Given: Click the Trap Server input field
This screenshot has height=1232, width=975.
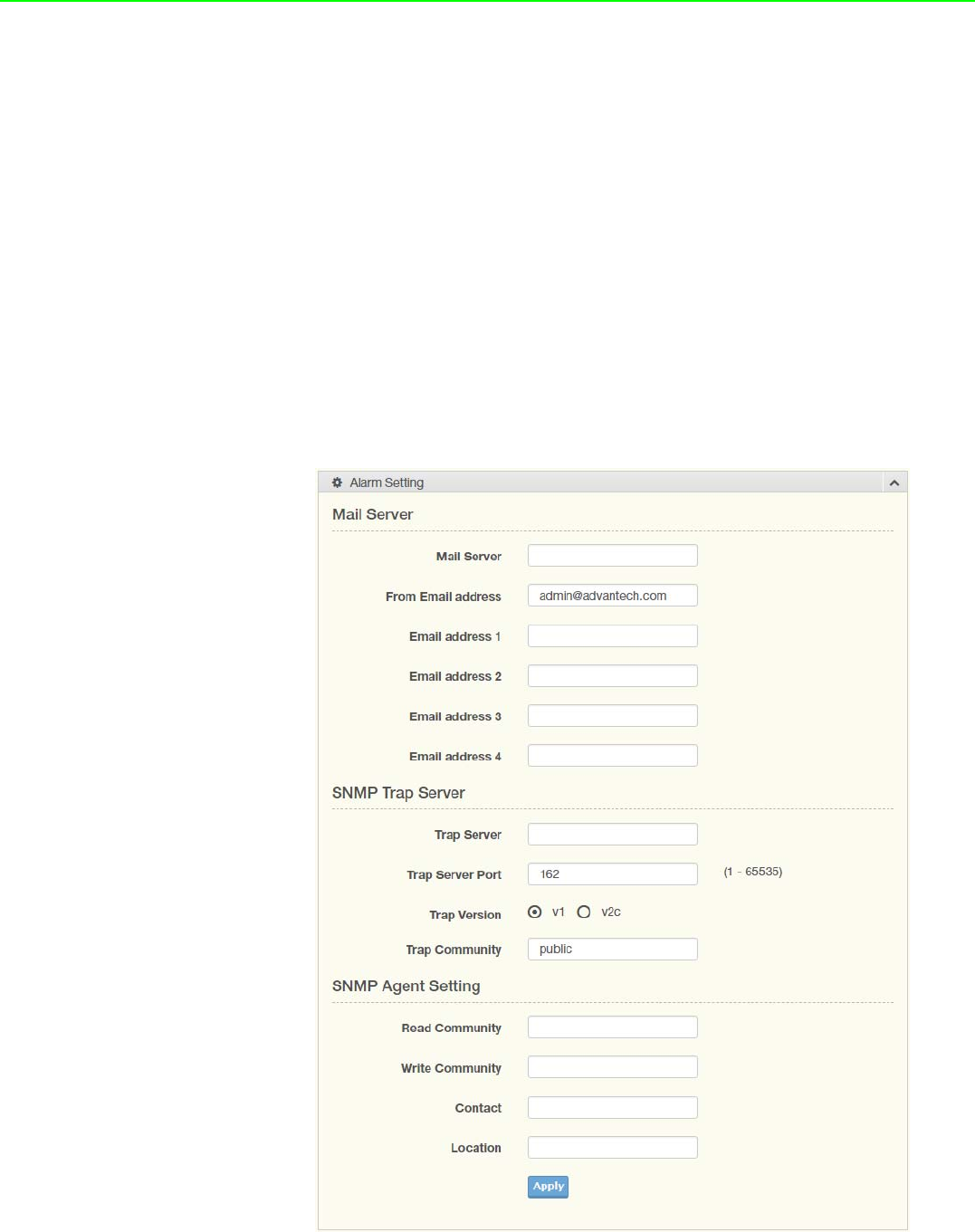Looking at the screenshot, I should click(613, 834).
